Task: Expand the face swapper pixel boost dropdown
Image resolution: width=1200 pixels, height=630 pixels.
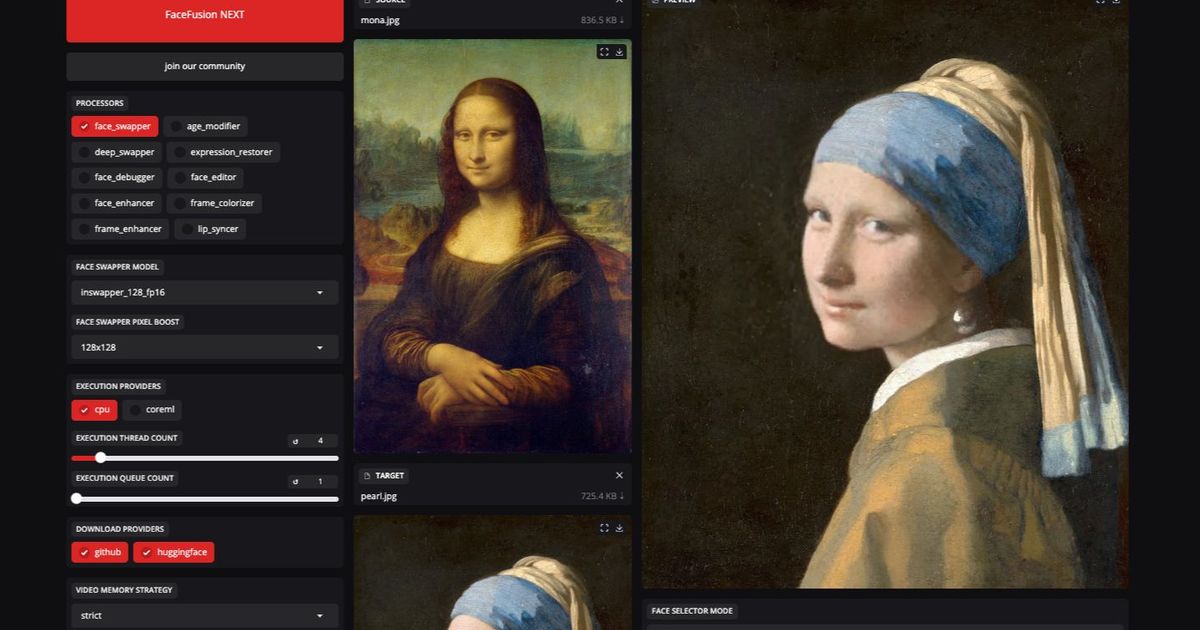Action: pos(204,347)
